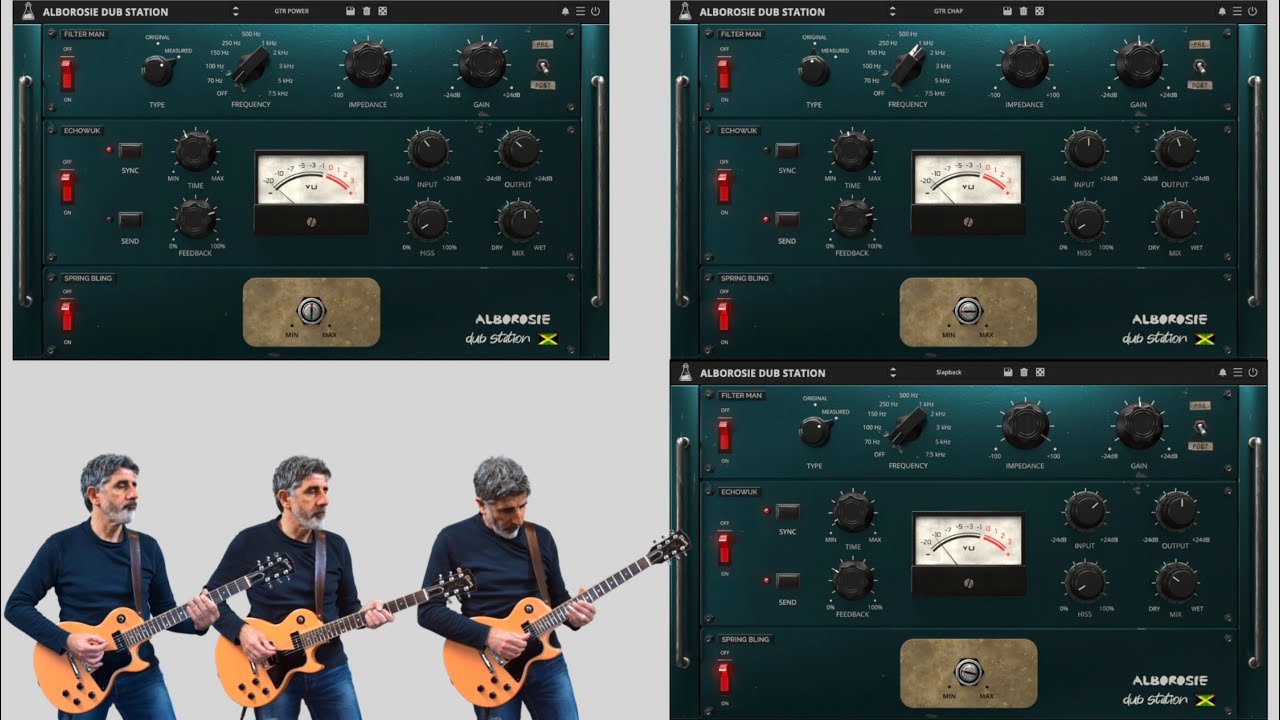This screenshot has height=720, width=1280.
Task: Save preset in Slapback window
Action: coord(1008,372)
